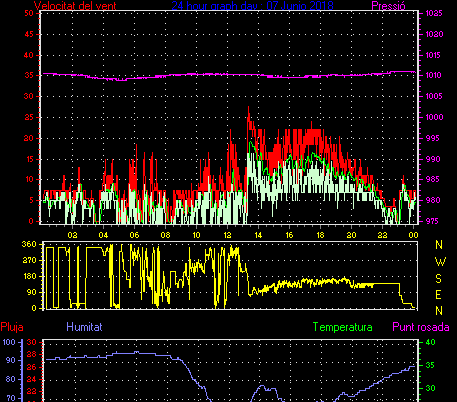Click the 'Humitat' legend label
457x402 pixels.
84,327
